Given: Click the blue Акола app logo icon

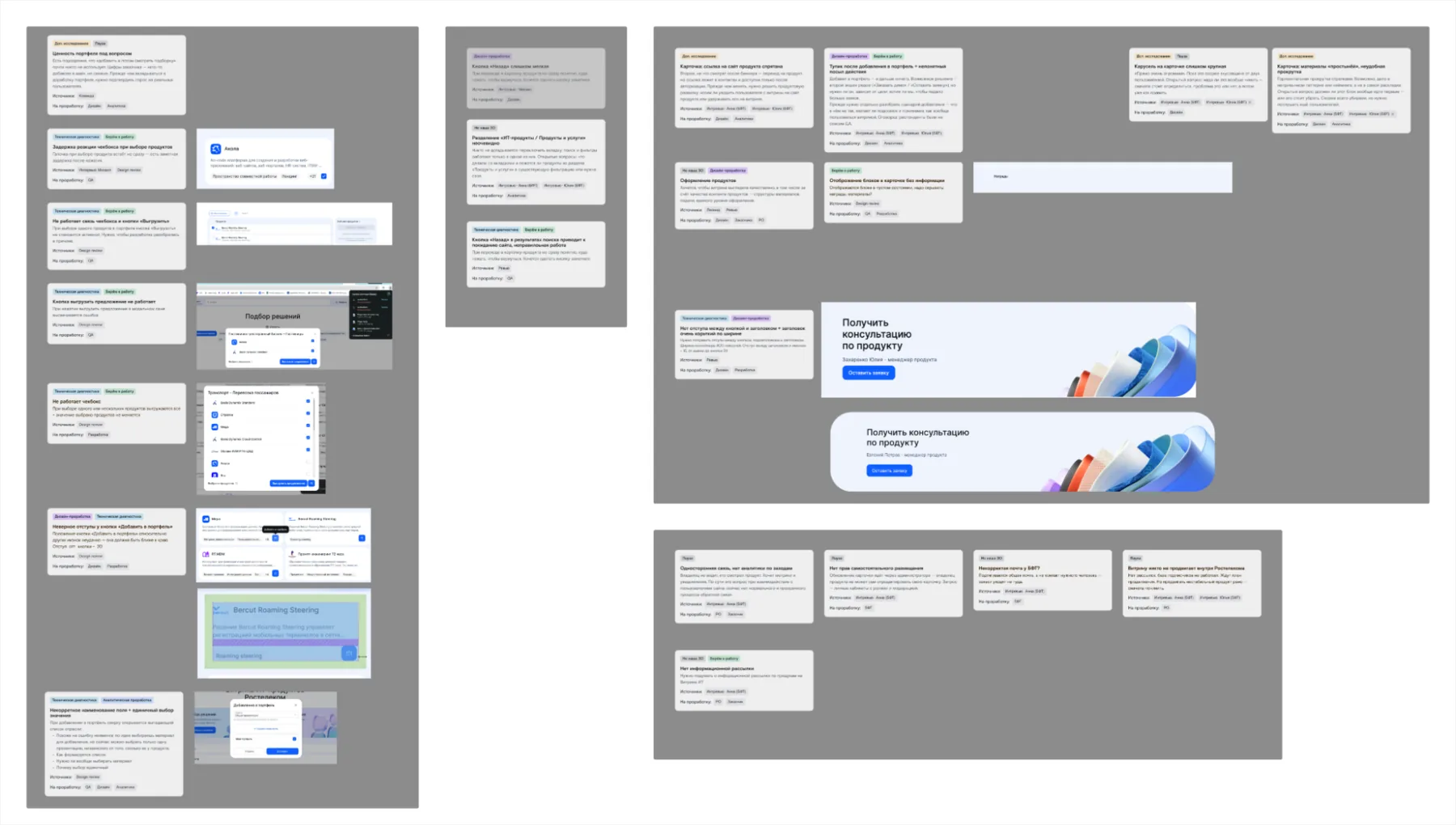Looking at the screenshot, I should pyautogui.click(x=216, y=149).
